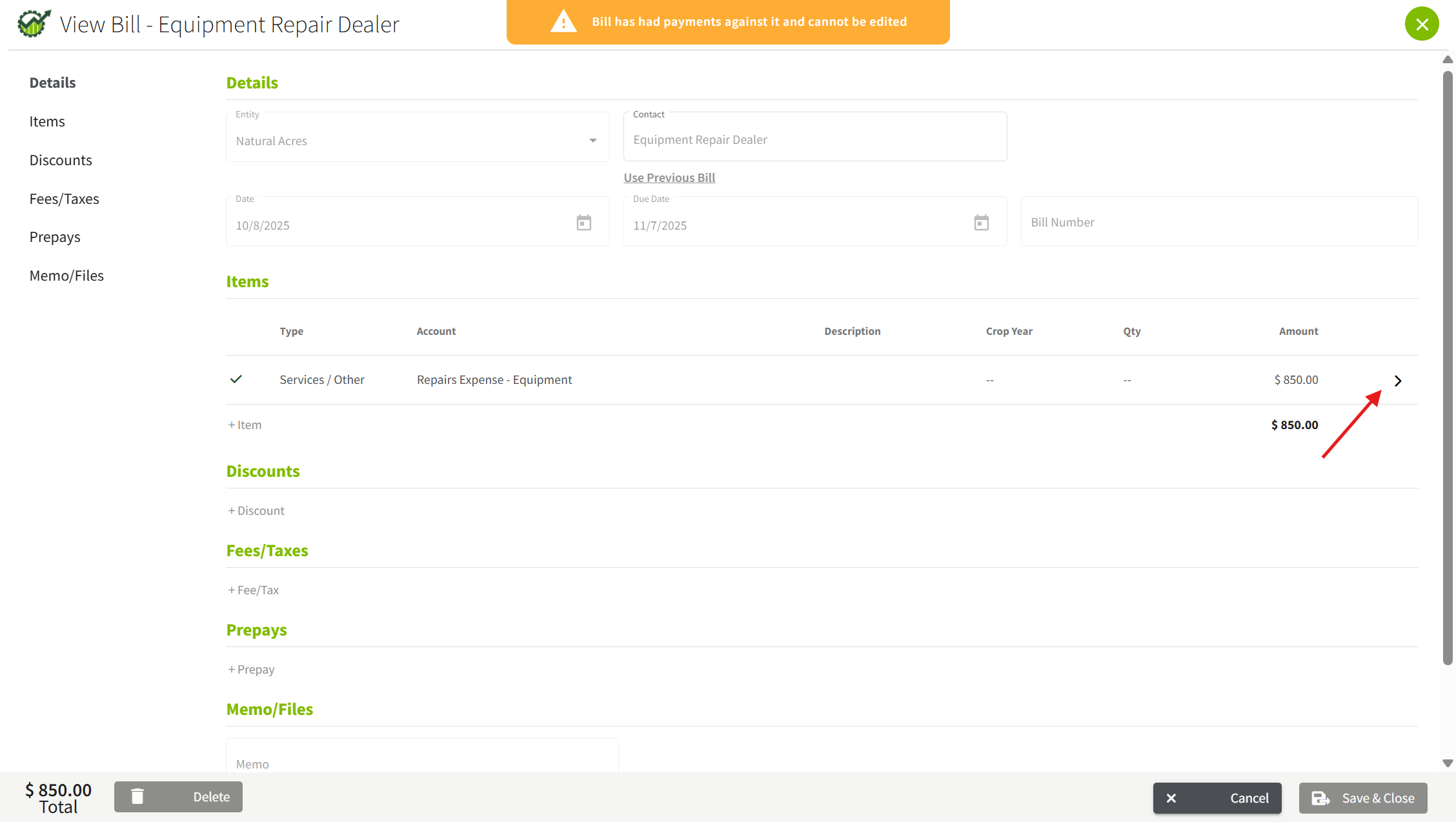Click the X icon on Cancel

[1171, 798]
